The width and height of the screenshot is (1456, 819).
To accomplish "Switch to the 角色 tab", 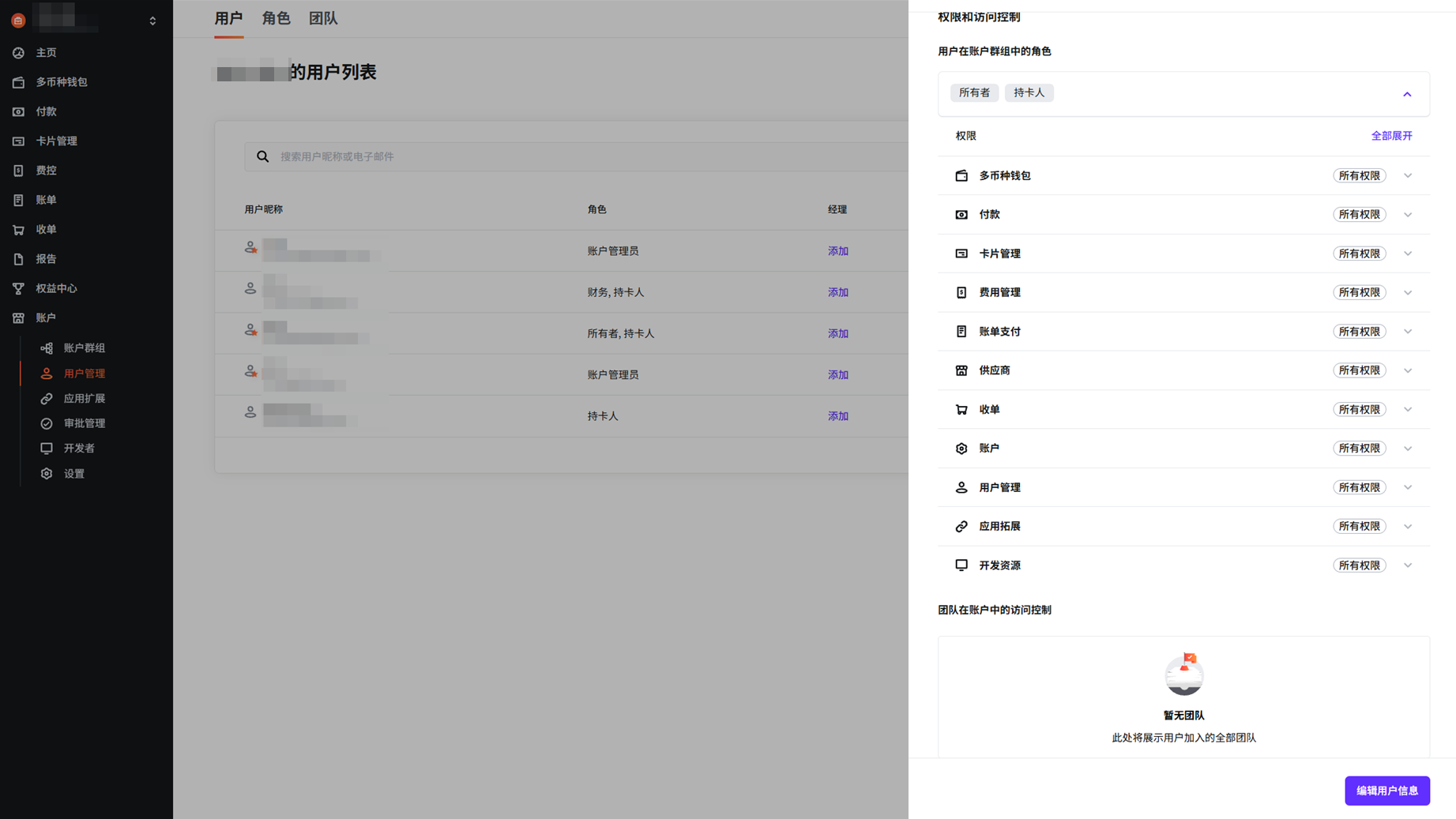I will tap(276, 19).
